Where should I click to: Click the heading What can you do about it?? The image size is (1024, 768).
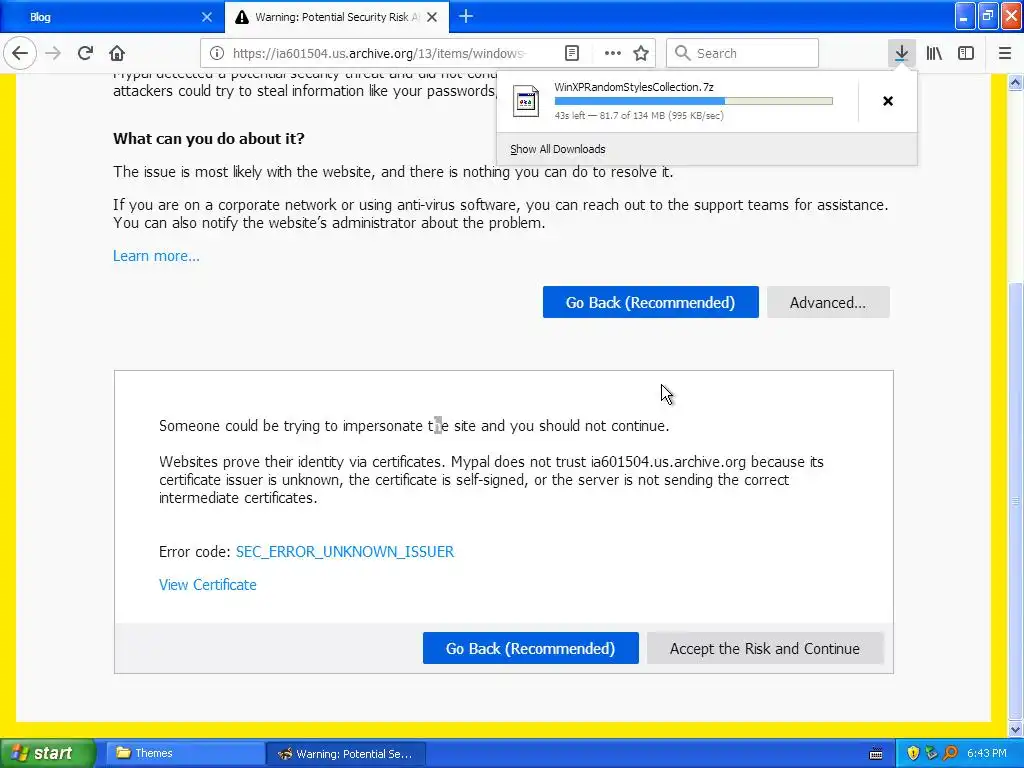pyautogui.click(x=209, y=138)
